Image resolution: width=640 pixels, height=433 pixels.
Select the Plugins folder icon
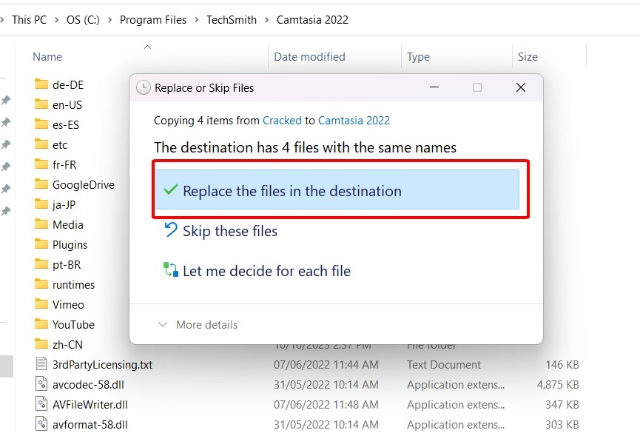coord(41,244)
